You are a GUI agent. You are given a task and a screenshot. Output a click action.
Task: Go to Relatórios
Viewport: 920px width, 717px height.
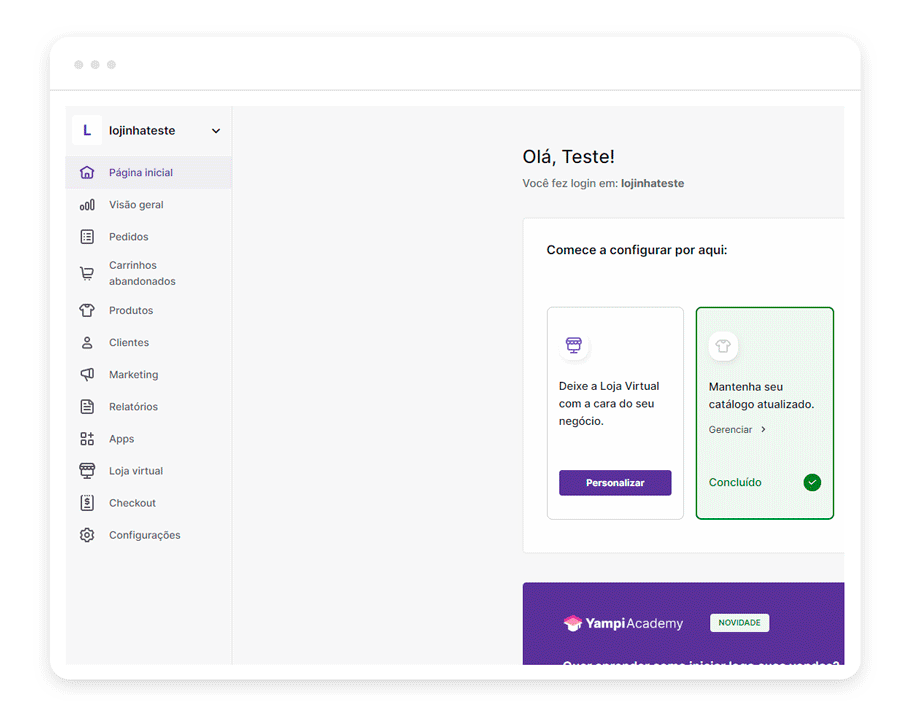148,407
